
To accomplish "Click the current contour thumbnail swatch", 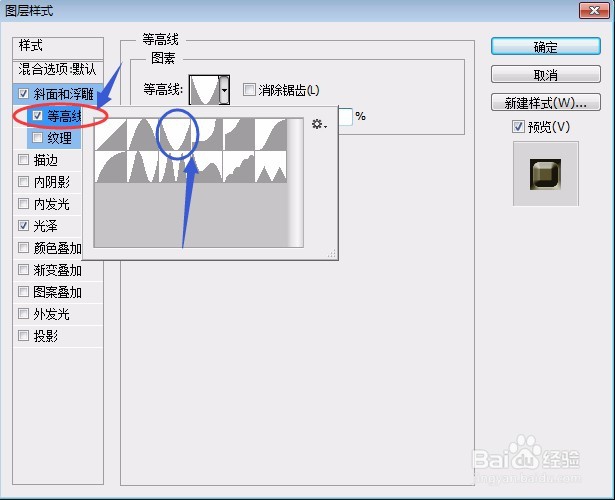I will [204, 90].
